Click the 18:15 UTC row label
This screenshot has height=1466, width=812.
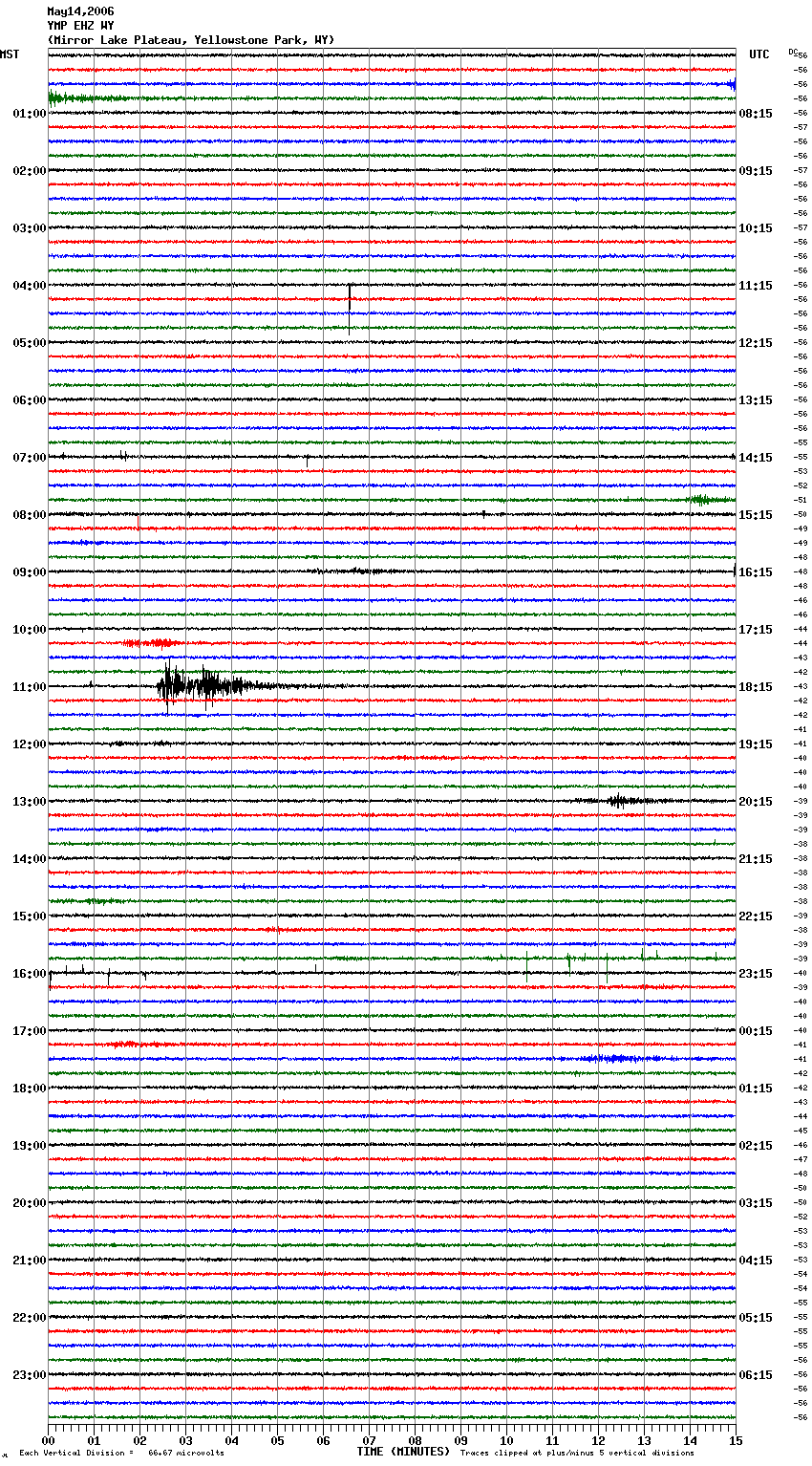pos(756,687)
